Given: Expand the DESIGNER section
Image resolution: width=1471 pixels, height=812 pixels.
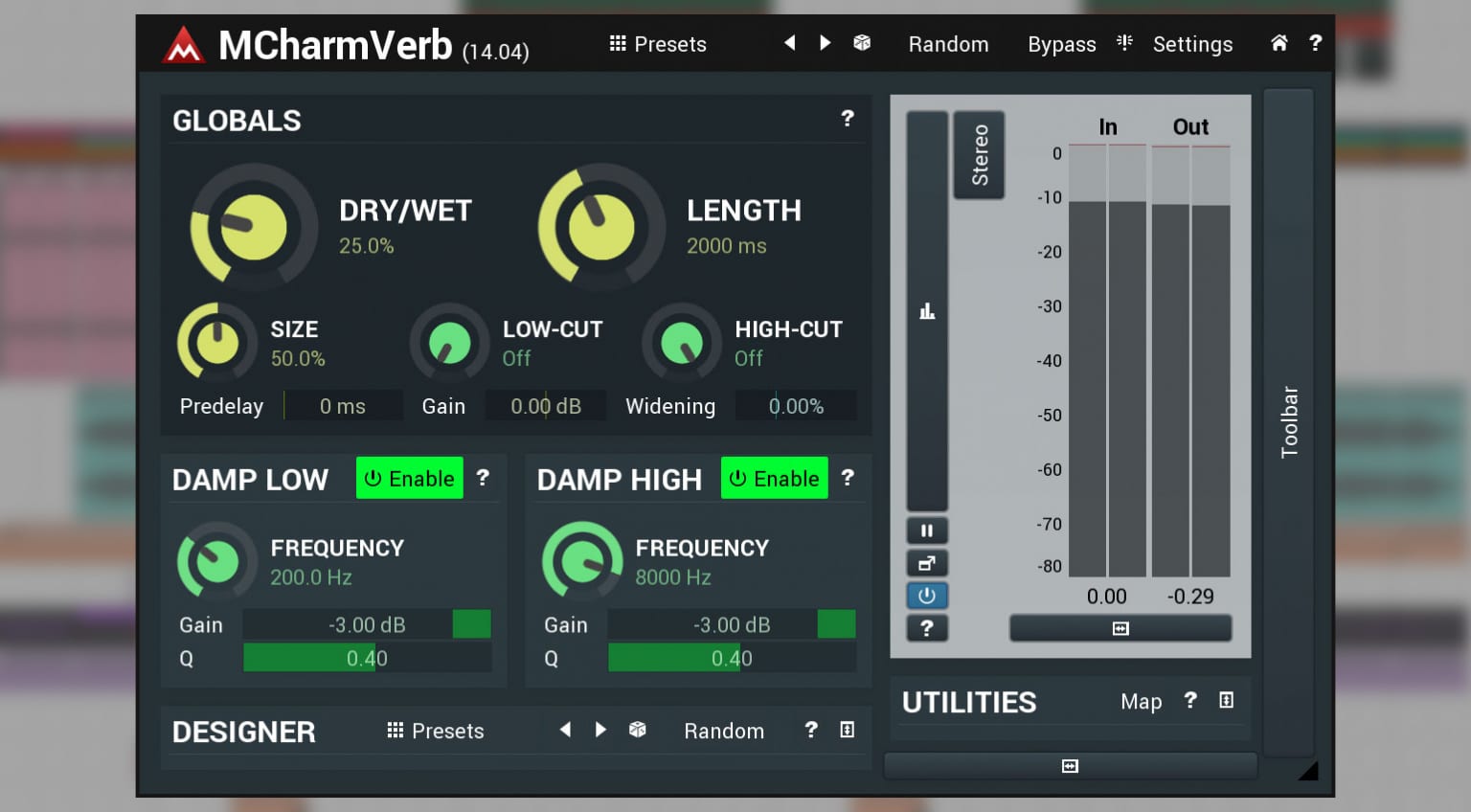Looking at the screenshot, I should pos(847,730).
